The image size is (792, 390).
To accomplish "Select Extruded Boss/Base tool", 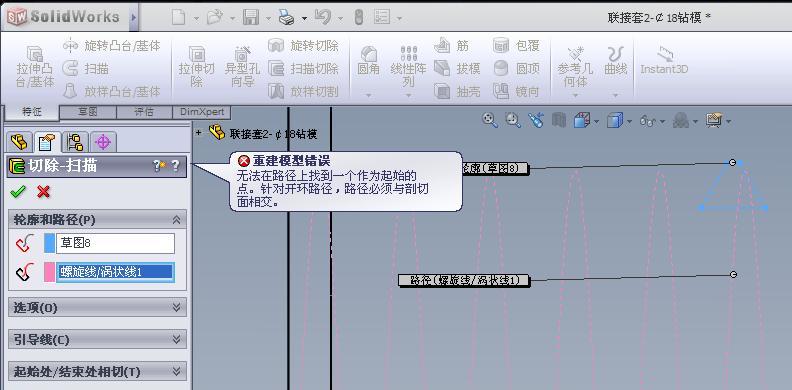I will click(34, 67).
